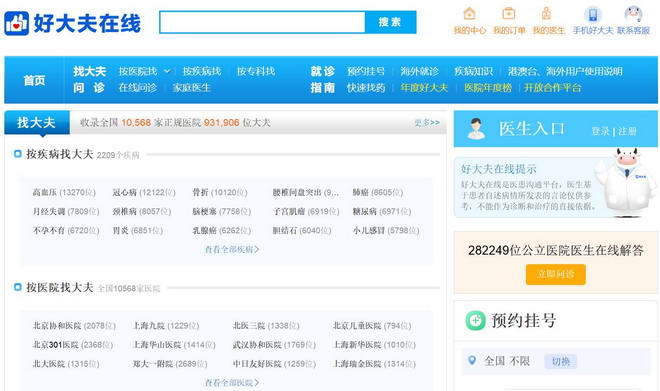The image size is (660, 391).
Task: Click the 好大夫在线 logo icon
Action: 16,23
